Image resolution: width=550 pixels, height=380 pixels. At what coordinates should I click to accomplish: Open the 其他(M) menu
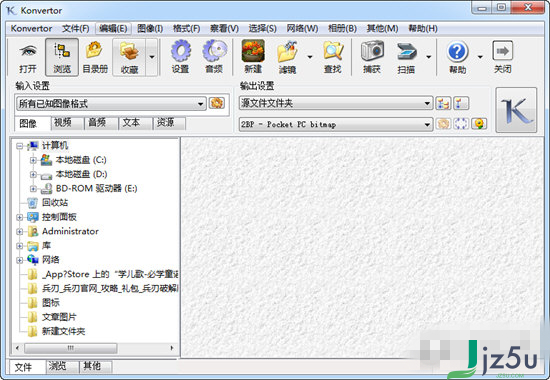pyautogui.click(x=382, y=28)
